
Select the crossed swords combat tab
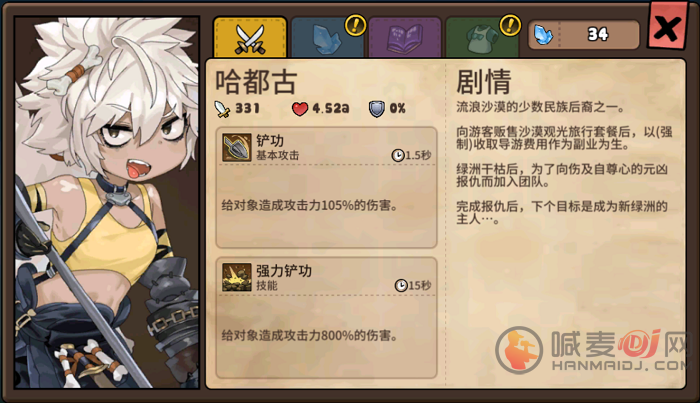tap(250, 37)
